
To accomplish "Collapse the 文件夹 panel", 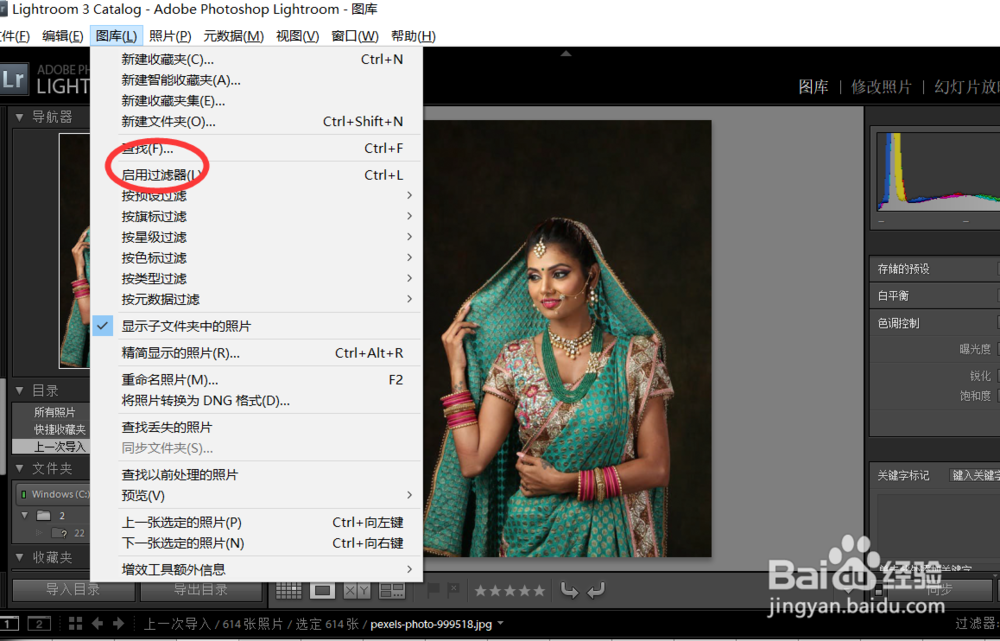I will click(x=19, y=469).
